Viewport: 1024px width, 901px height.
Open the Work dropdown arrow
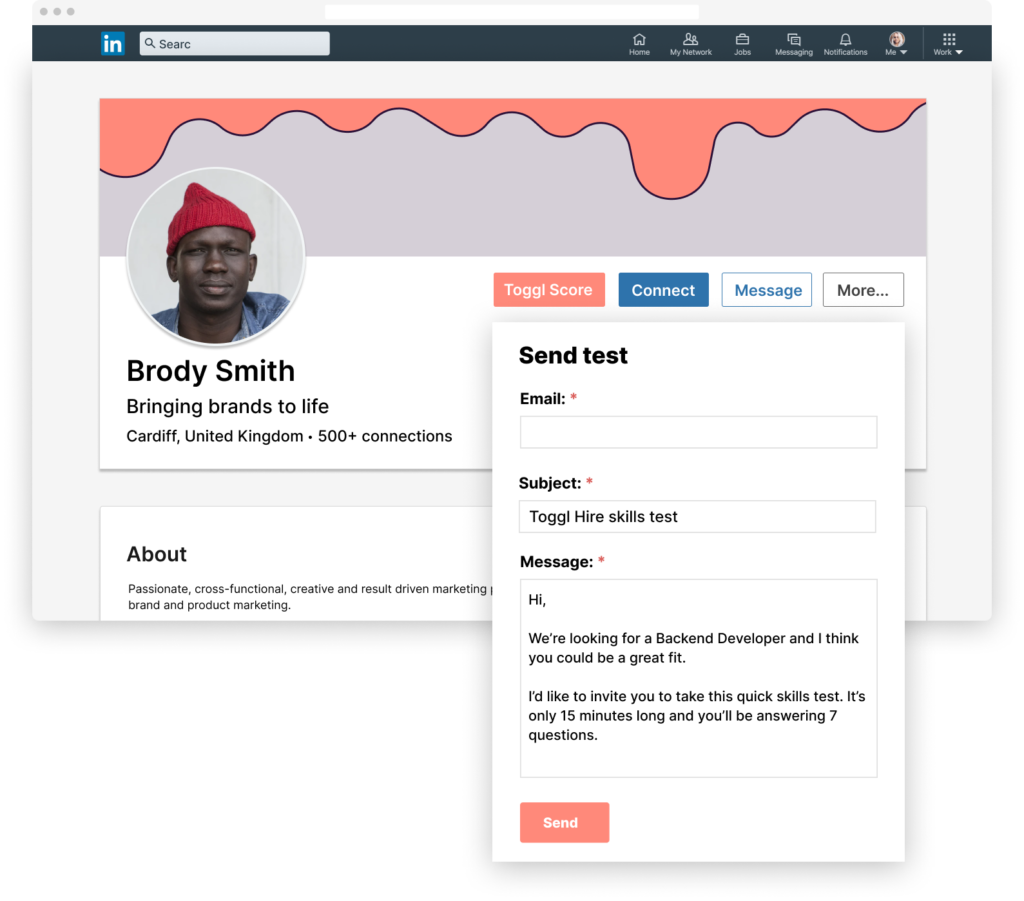coord(957,52)
